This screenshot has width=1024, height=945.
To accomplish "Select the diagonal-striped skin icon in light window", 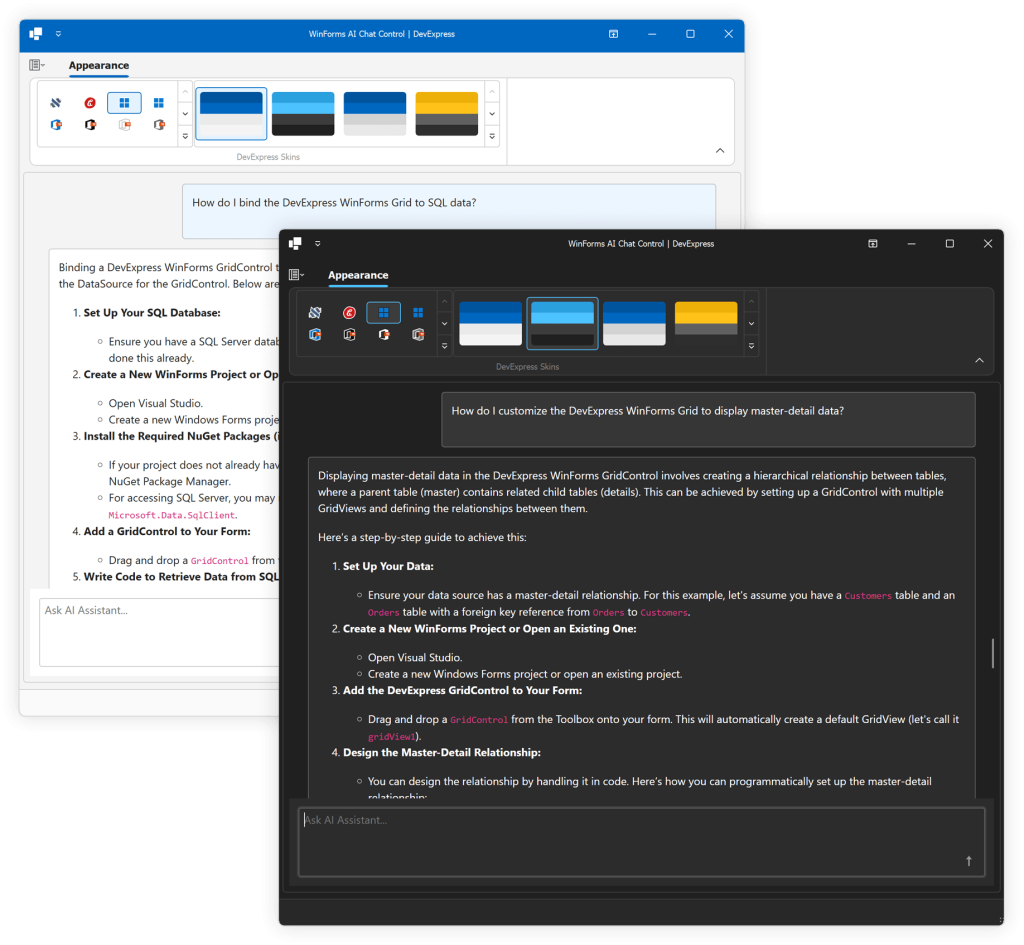I will pos(57,103).
